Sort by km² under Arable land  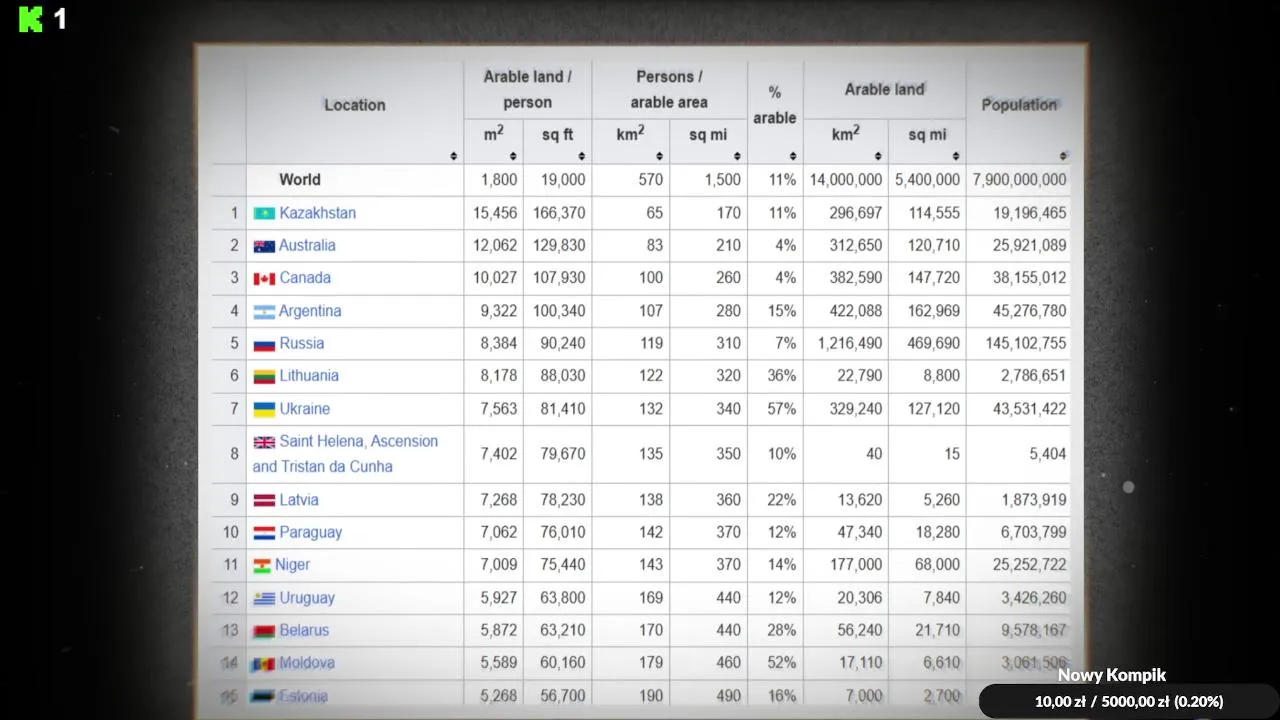point(878,156)
